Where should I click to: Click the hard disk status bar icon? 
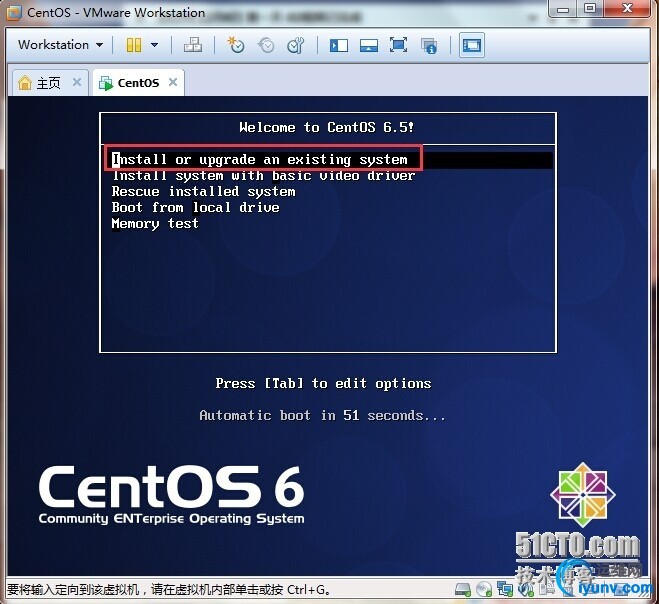(x=463, y=590)
